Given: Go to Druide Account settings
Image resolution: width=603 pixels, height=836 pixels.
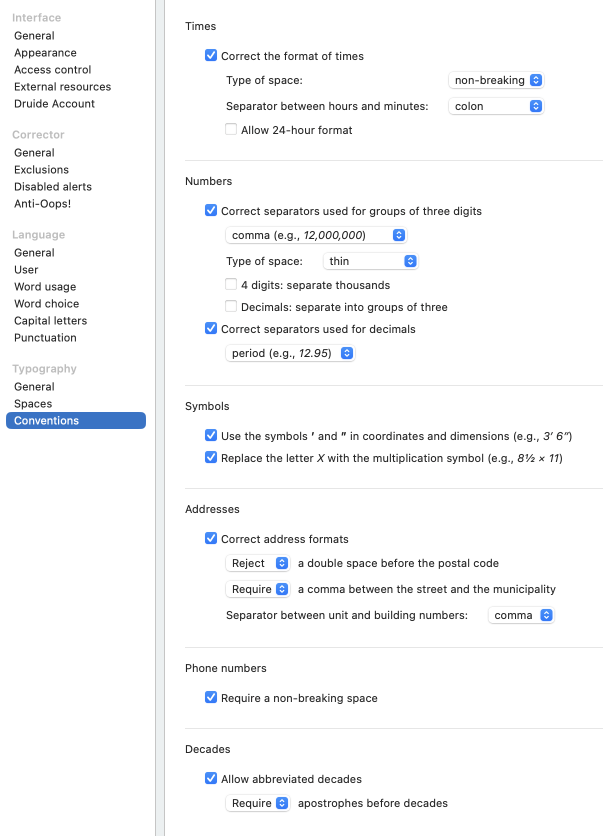Looking at the screenshot, I should point(54,104).
